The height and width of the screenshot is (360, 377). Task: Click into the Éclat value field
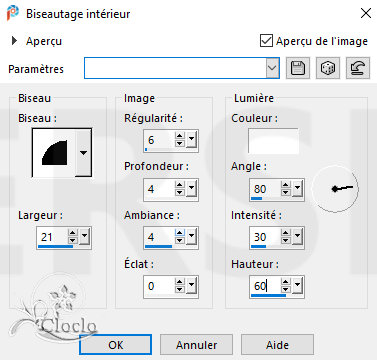(159, 286)
